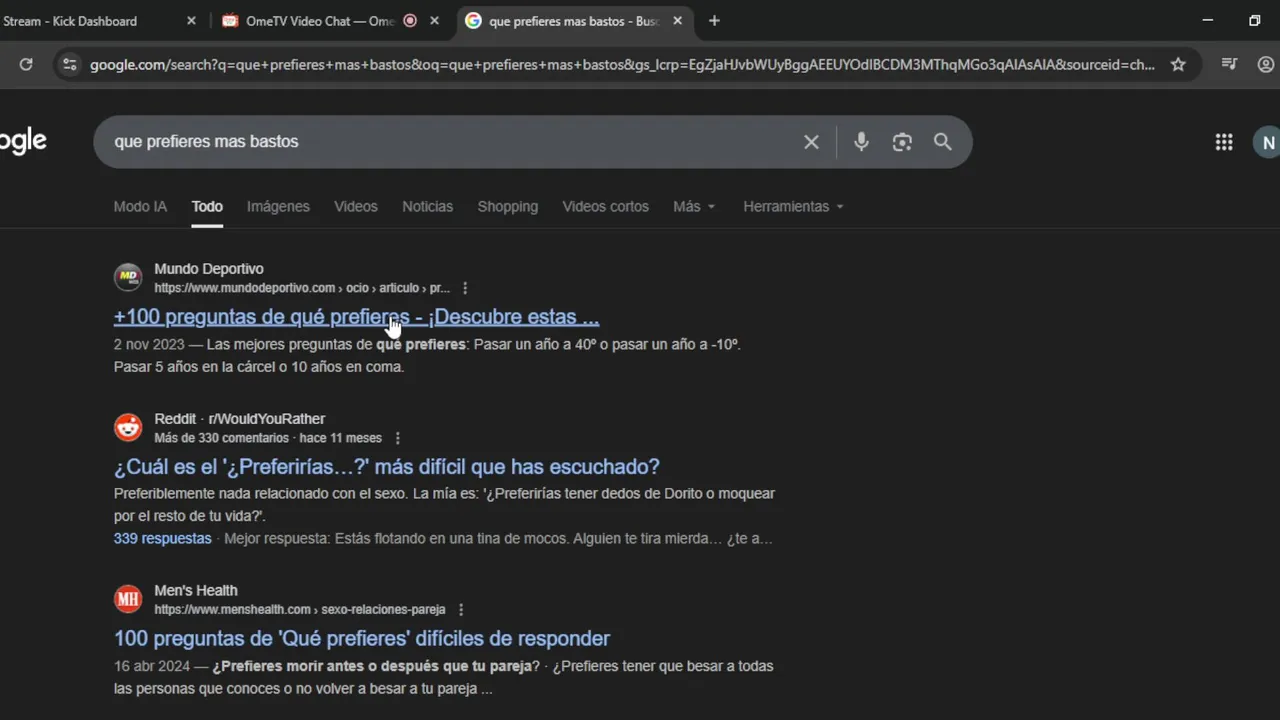
Task: Focus the Google search box text
Action: click(206, 142)
